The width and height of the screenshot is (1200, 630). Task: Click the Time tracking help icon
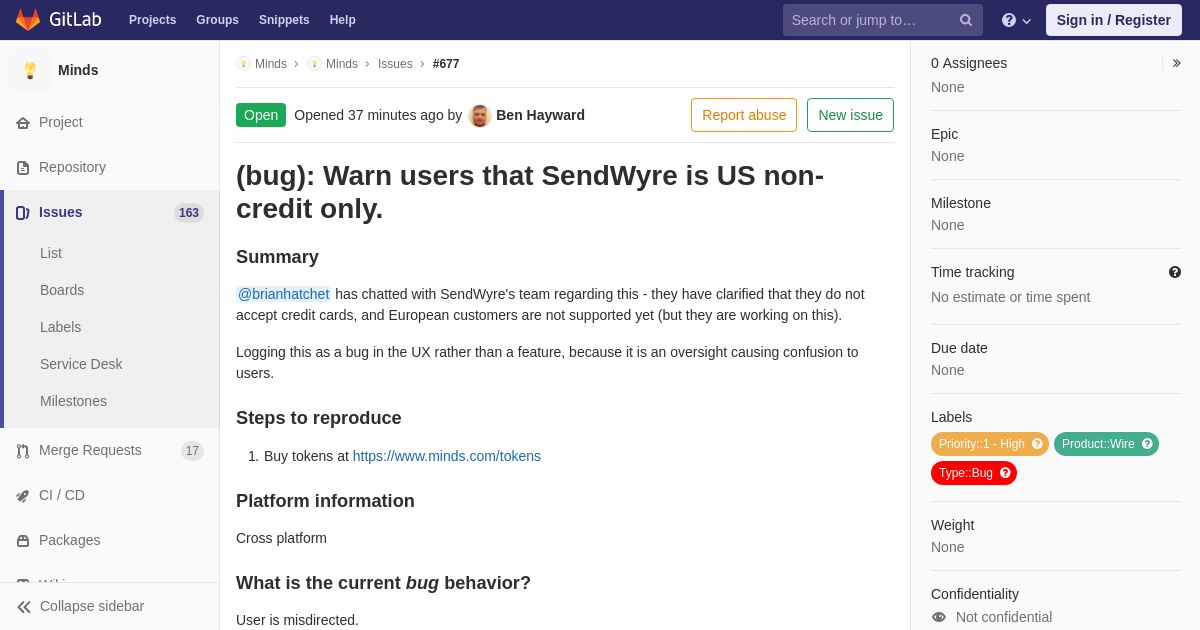click(1175, 272)
